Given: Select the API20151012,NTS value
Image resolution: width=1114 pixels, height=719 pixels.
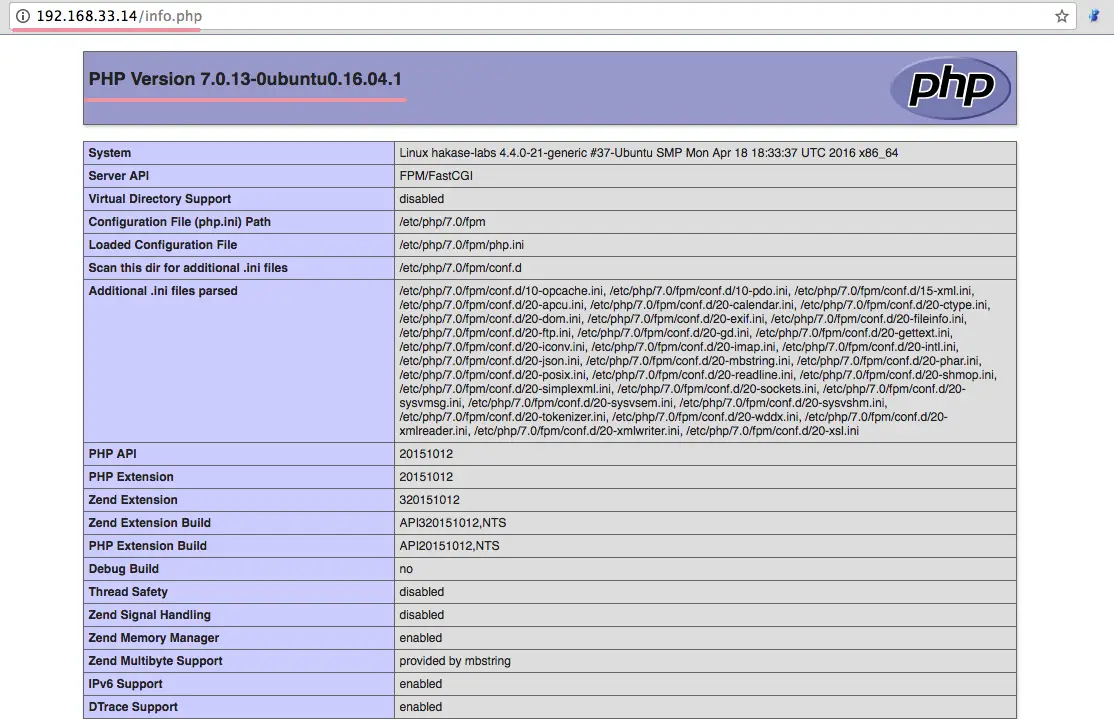Looking at the screenshot, I should (449, 546).
